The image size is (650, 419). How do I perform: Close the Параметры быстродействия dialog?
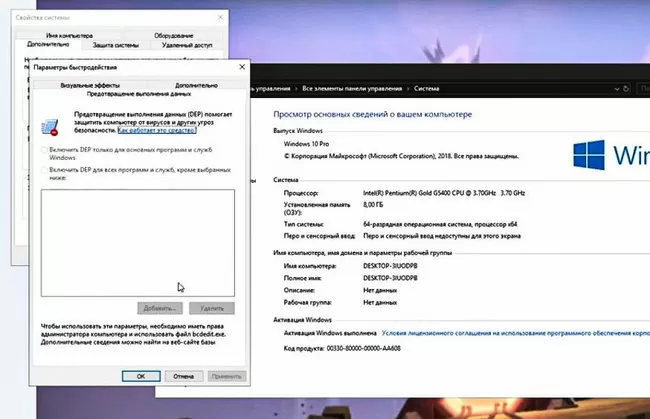pos(242,67)
